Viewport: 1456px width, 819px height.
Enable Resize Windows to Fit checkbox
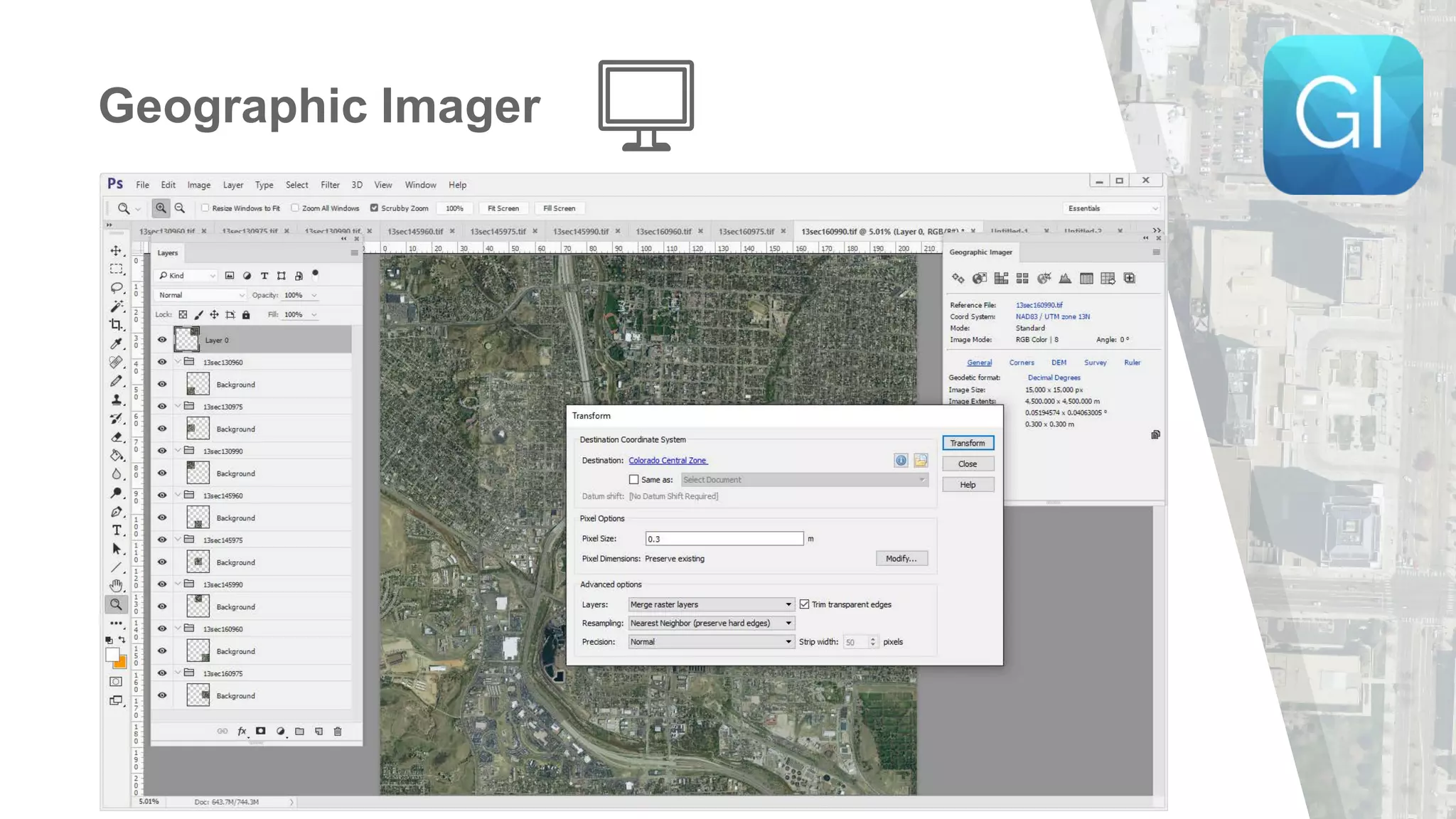tap(205, 208)
